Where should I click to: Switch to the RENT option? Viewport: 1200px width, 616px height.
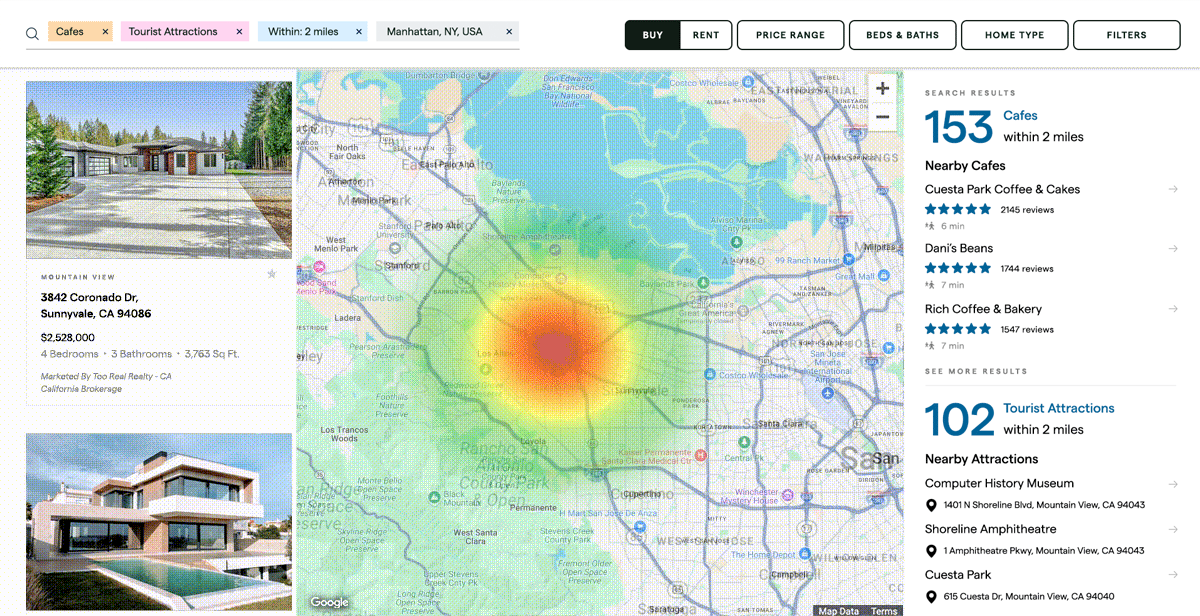pos(706,35)
